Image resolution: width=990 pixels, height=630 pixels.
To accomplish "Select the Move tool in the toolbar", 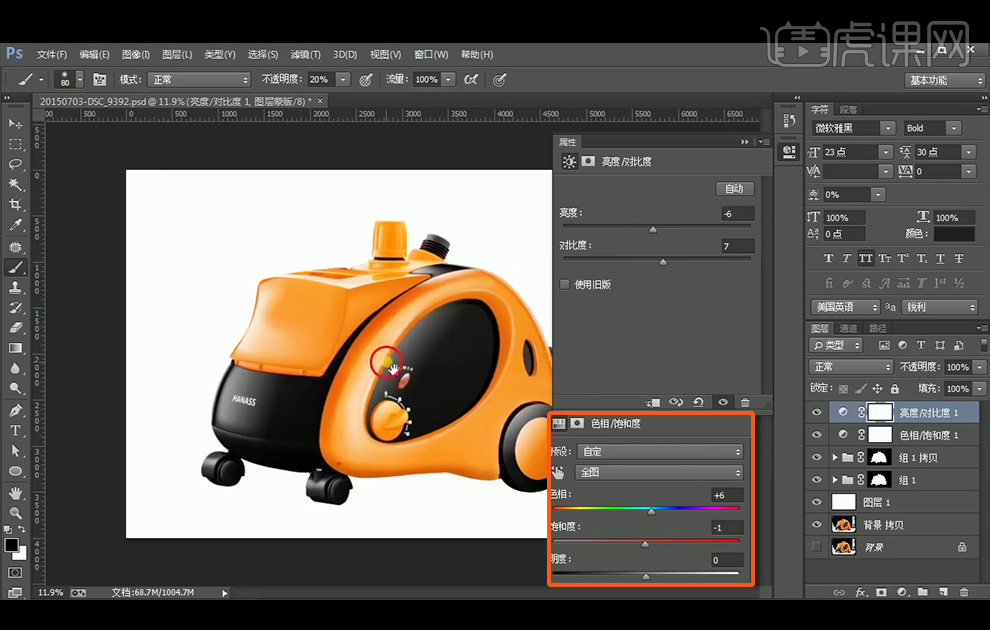I will tap(16, 124).
